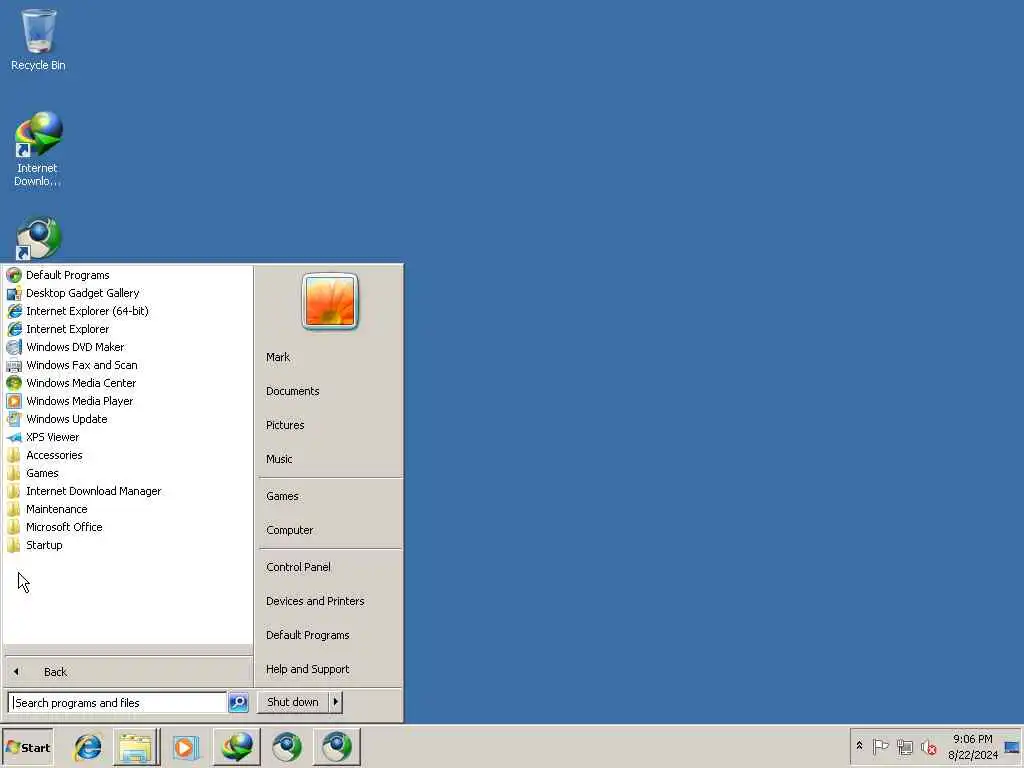
Task: Go Back to the main Start menu
Action: (x=128, y=671)
